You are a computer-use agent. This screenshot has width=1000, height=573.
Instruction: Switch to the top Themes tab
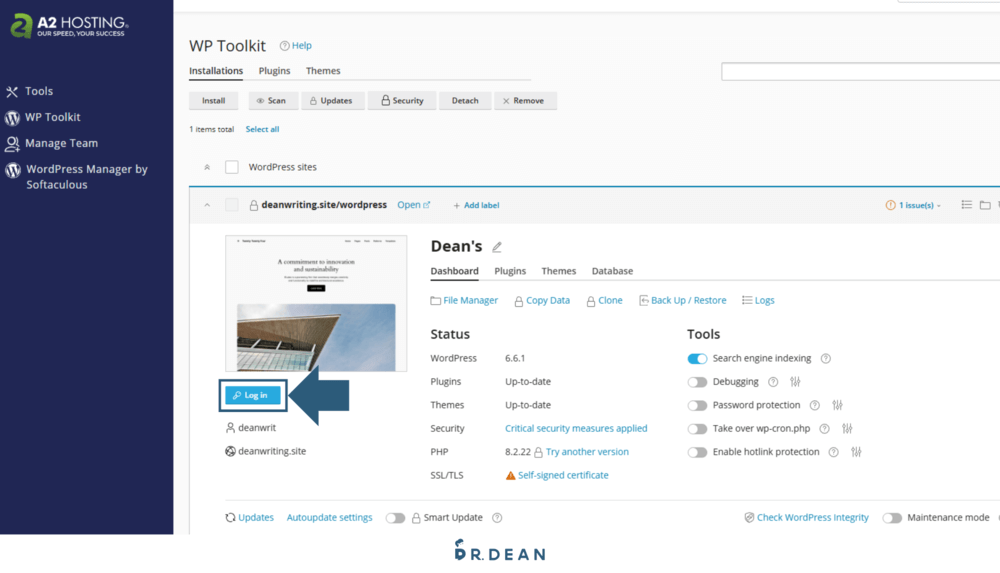click(x=323, y=71)
